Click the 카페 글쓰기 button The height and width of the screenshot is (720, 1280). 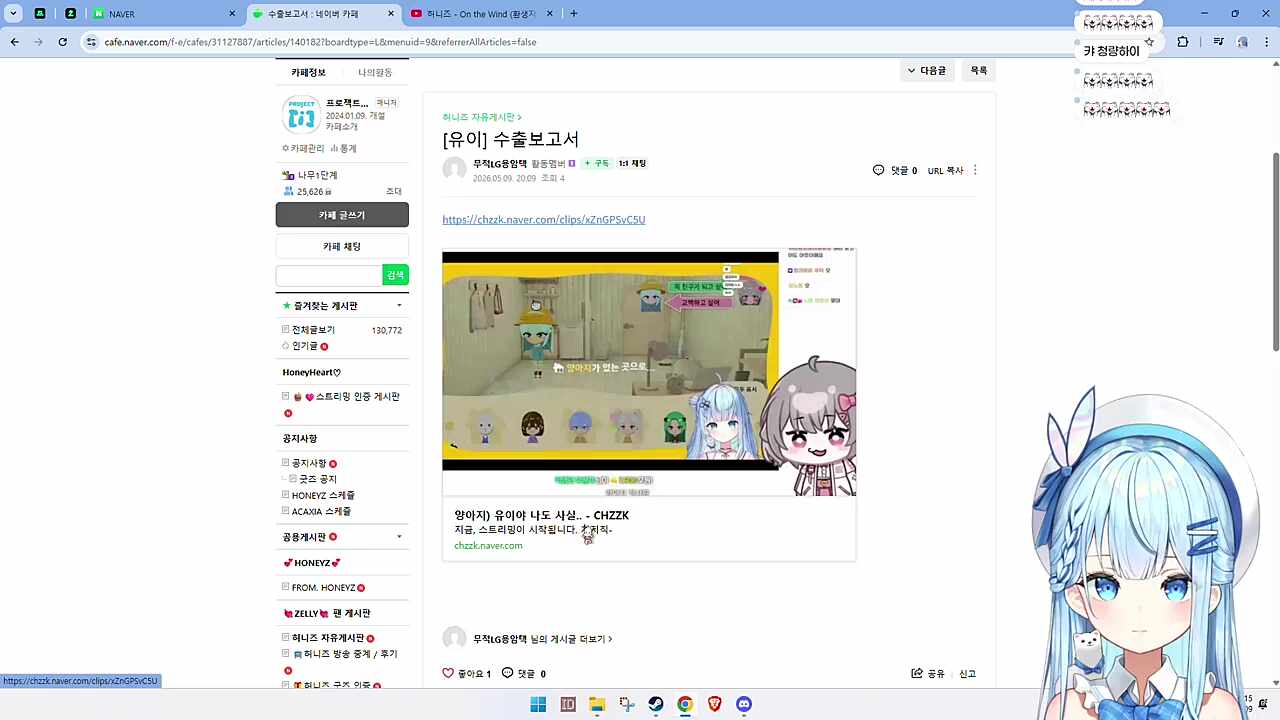coord(342,215)
